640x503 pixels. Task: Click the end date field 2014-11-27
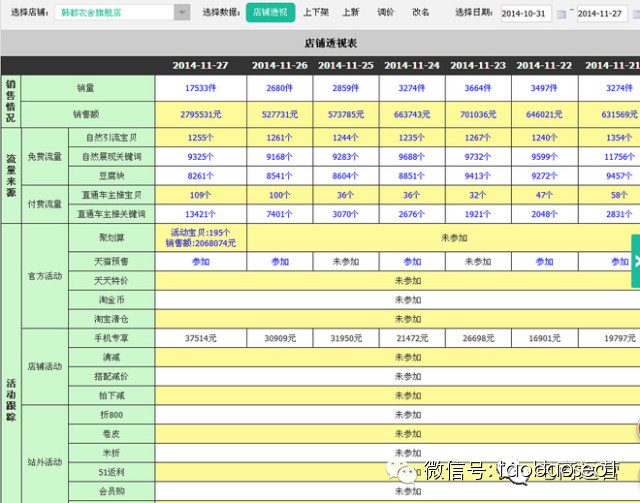click(x=602, y=13)
